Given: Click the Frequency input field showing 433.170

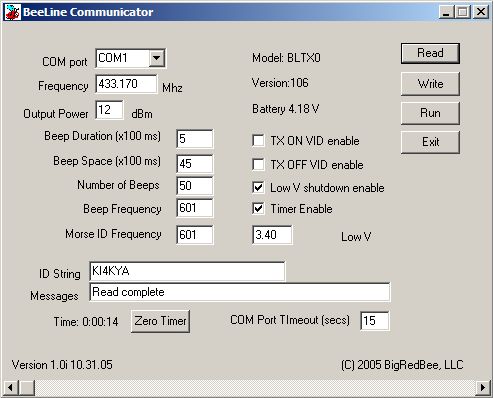Looking at the screenshot, I should point(126,84).
